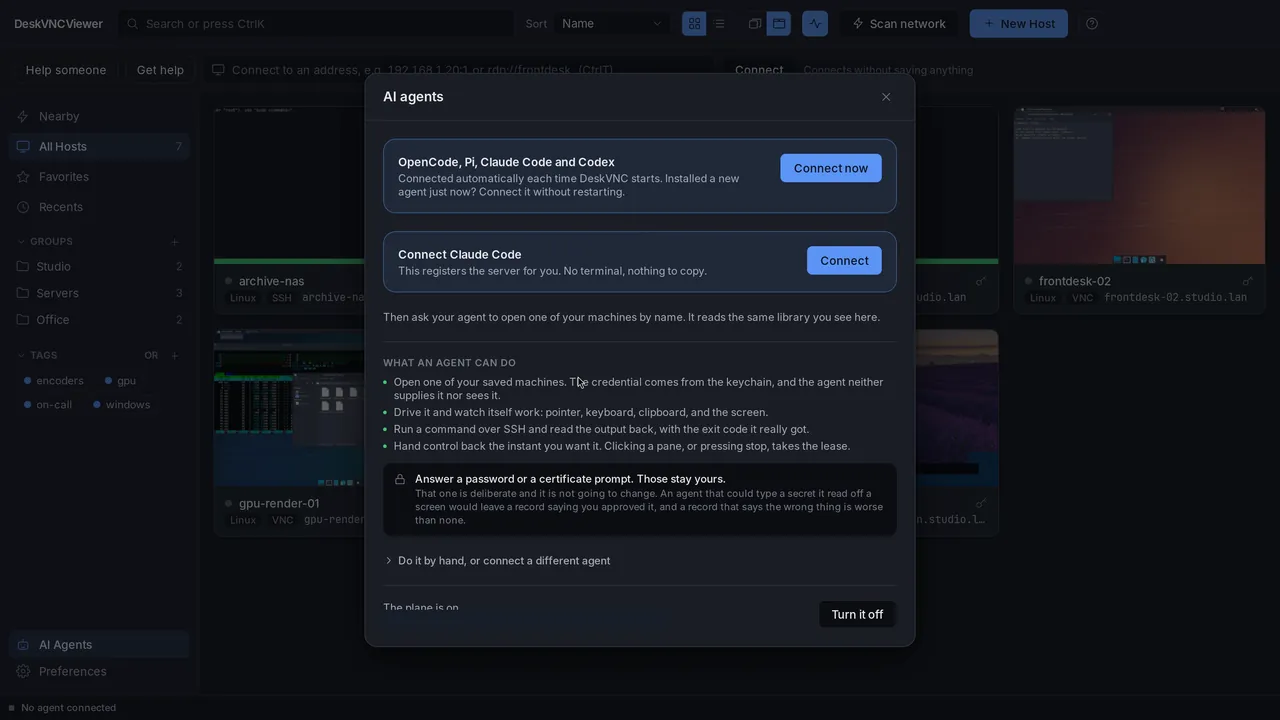Click the single-window mode icon in toolbar
Image resolution: width=1280 pixels, height=720 pixels.
coord(779,23)
